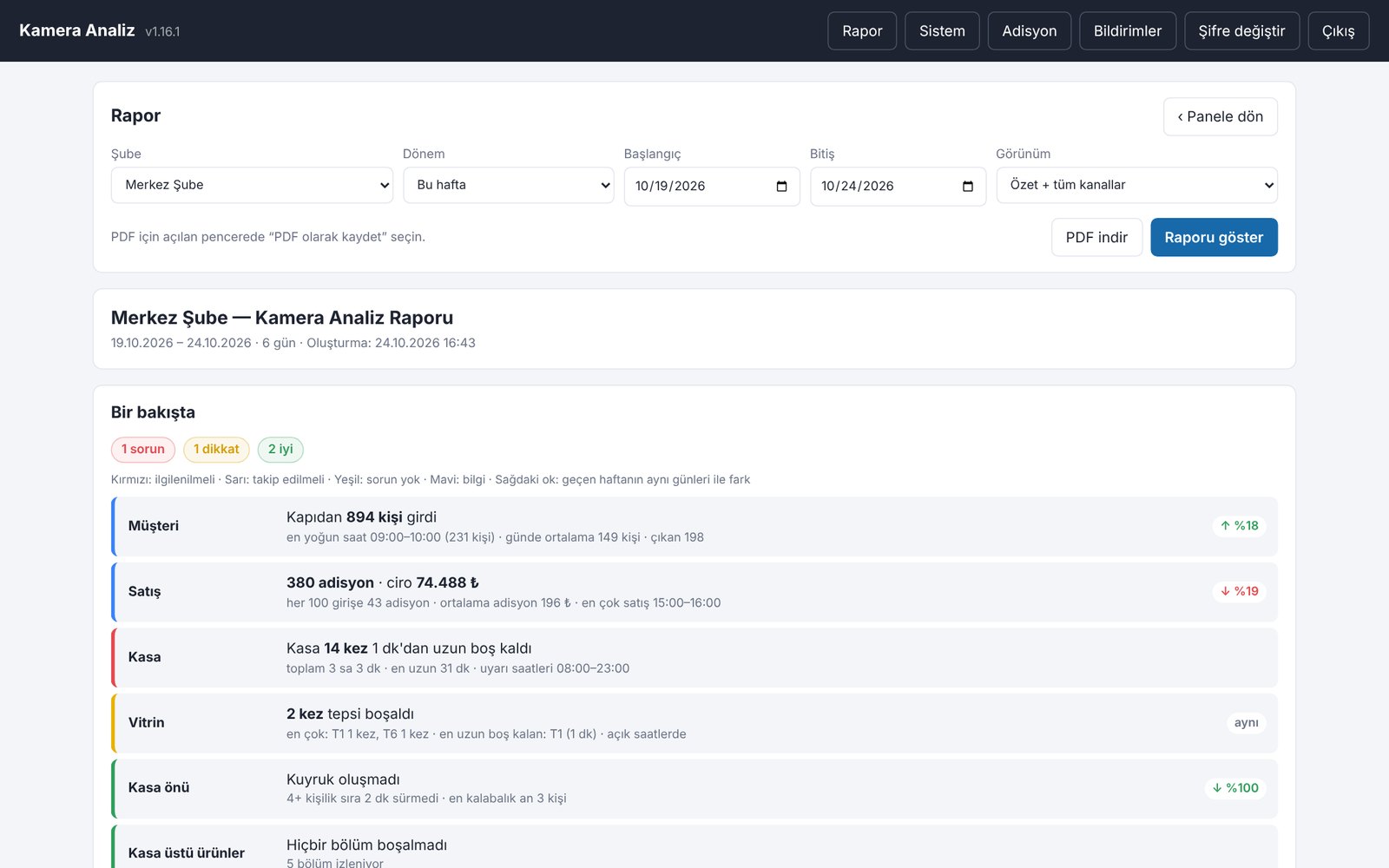
Task: Click the Kasa üstü ürünler row label
Action: [187, 853]
